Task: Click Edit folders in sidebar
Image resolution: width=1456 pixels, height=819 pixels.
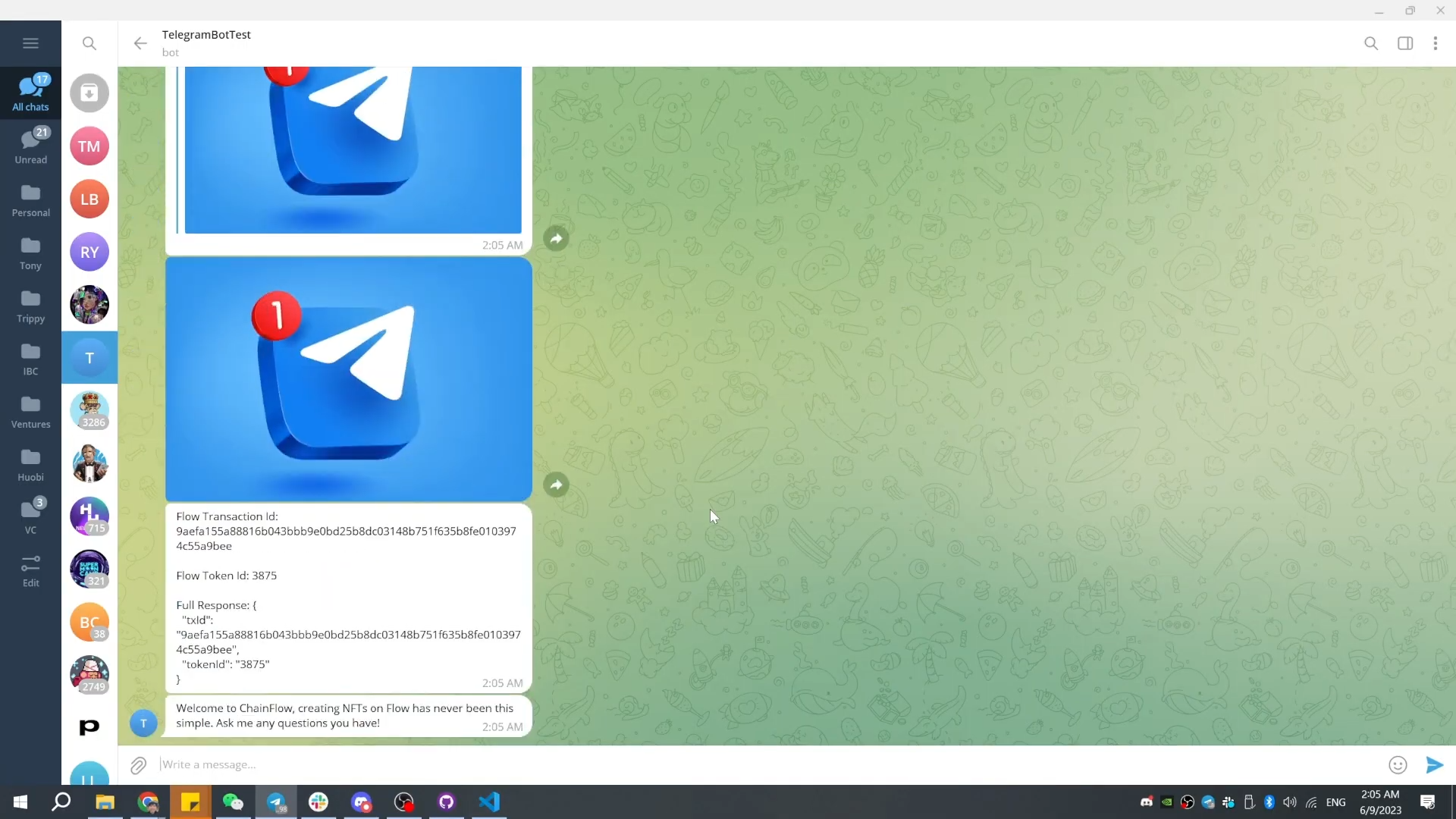Action: point(30,570)
